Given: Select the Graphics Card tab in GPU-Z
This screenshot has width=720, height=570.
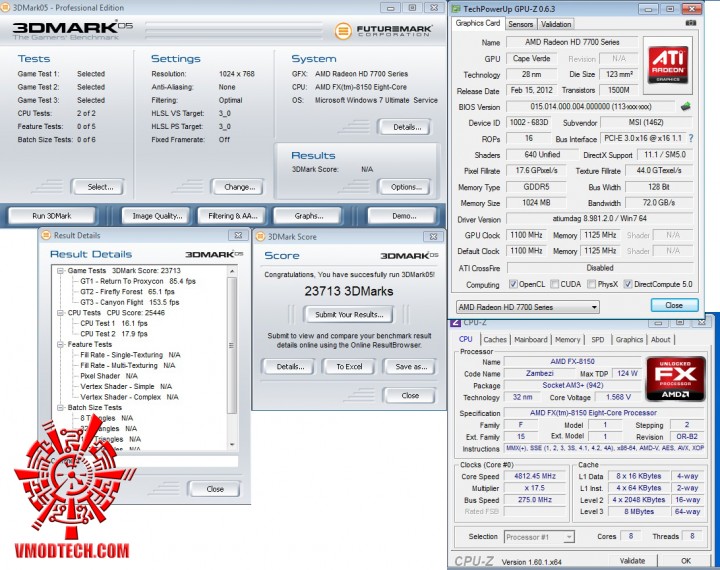Looking at the screenshot, I should pos(478,23).
